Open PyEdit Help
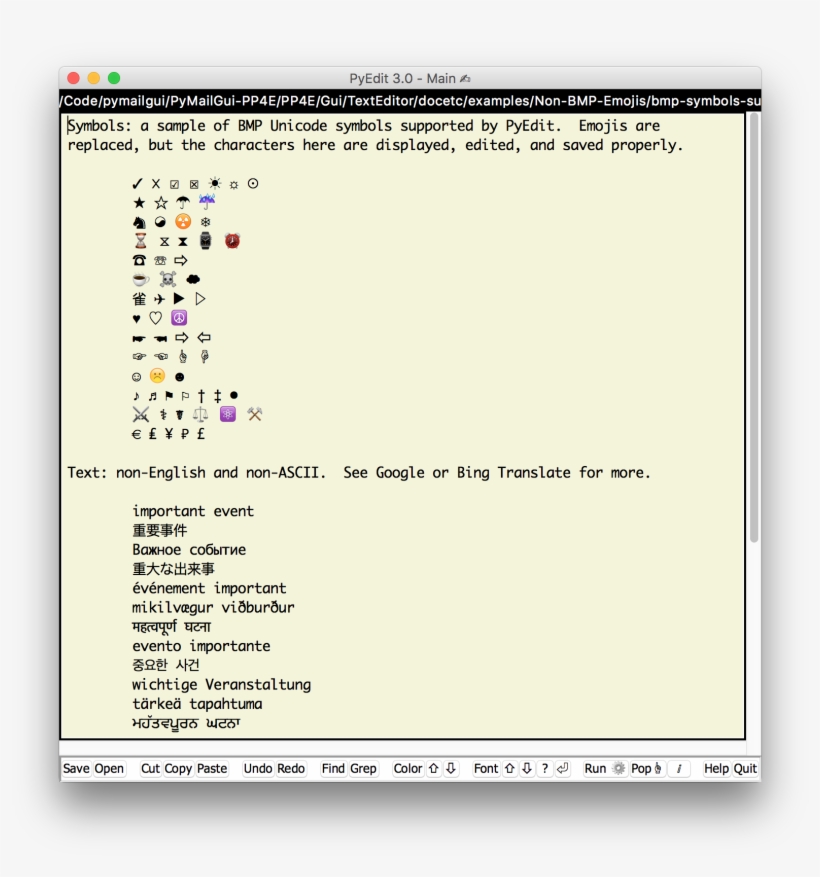820x877 pixels. (719, 768)
